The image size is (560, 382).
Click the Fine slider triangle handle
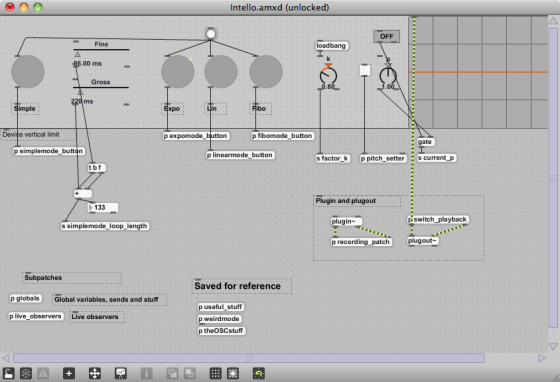click(x=78, y=54)
